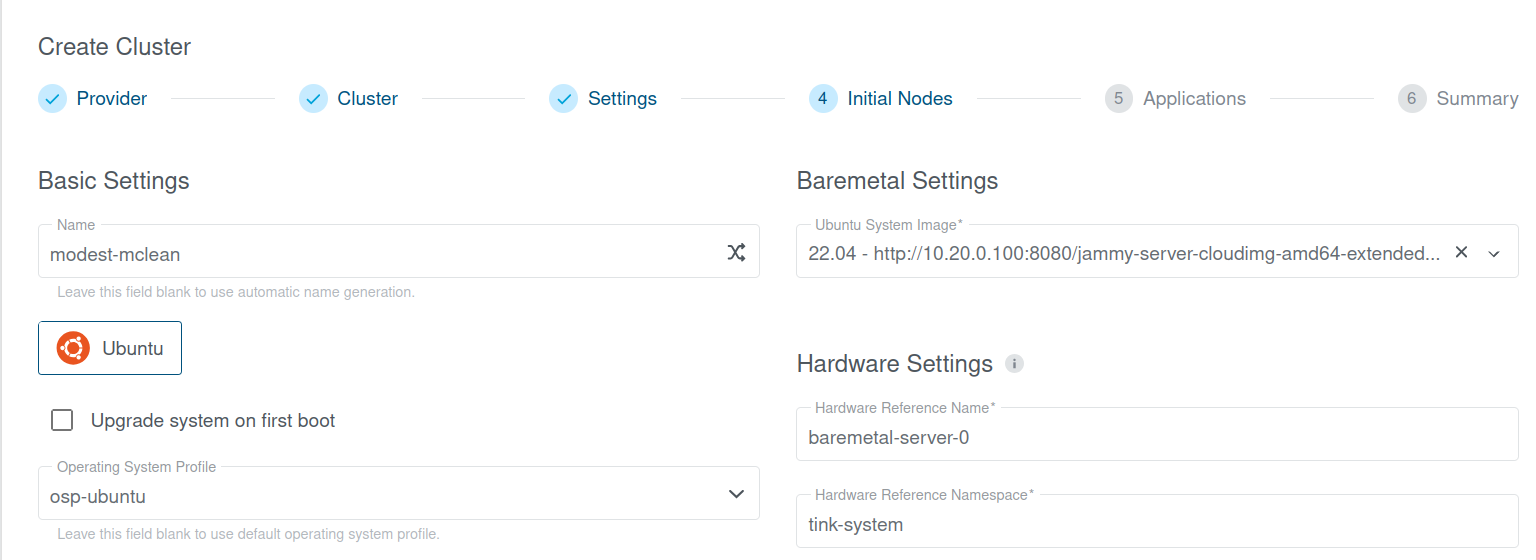The image size is (1536, 560).
Task: Select the Ubuntu operating system button
Action: tap(110, 348)
